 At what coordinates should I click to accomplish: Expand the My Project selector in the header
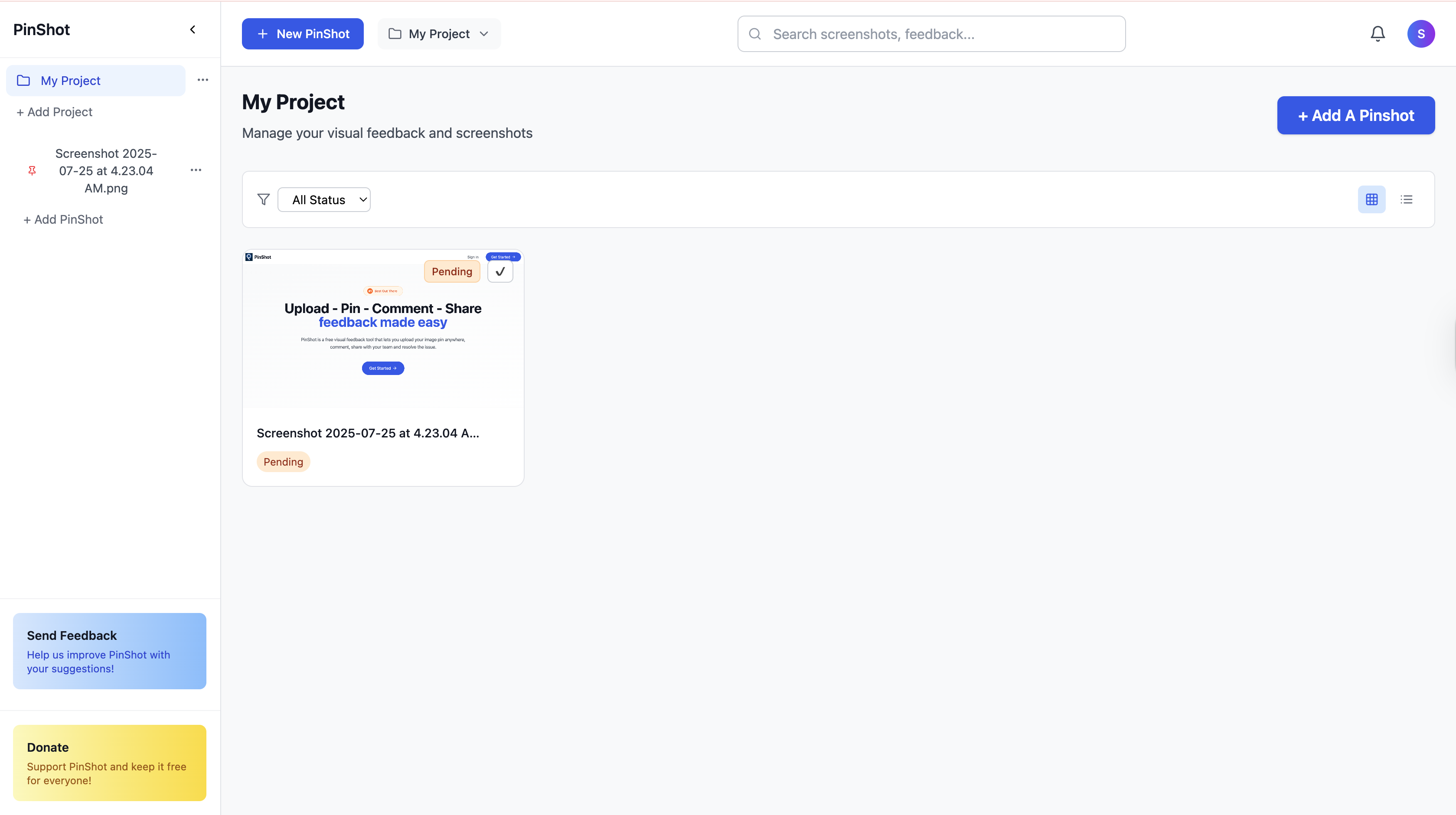439,34
